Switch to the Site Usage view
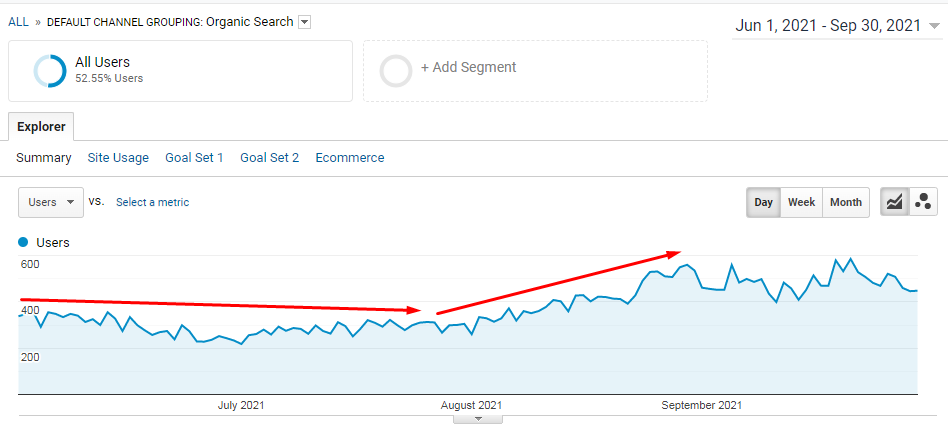This screenshot has width=948, height=438. click(118, 158)
